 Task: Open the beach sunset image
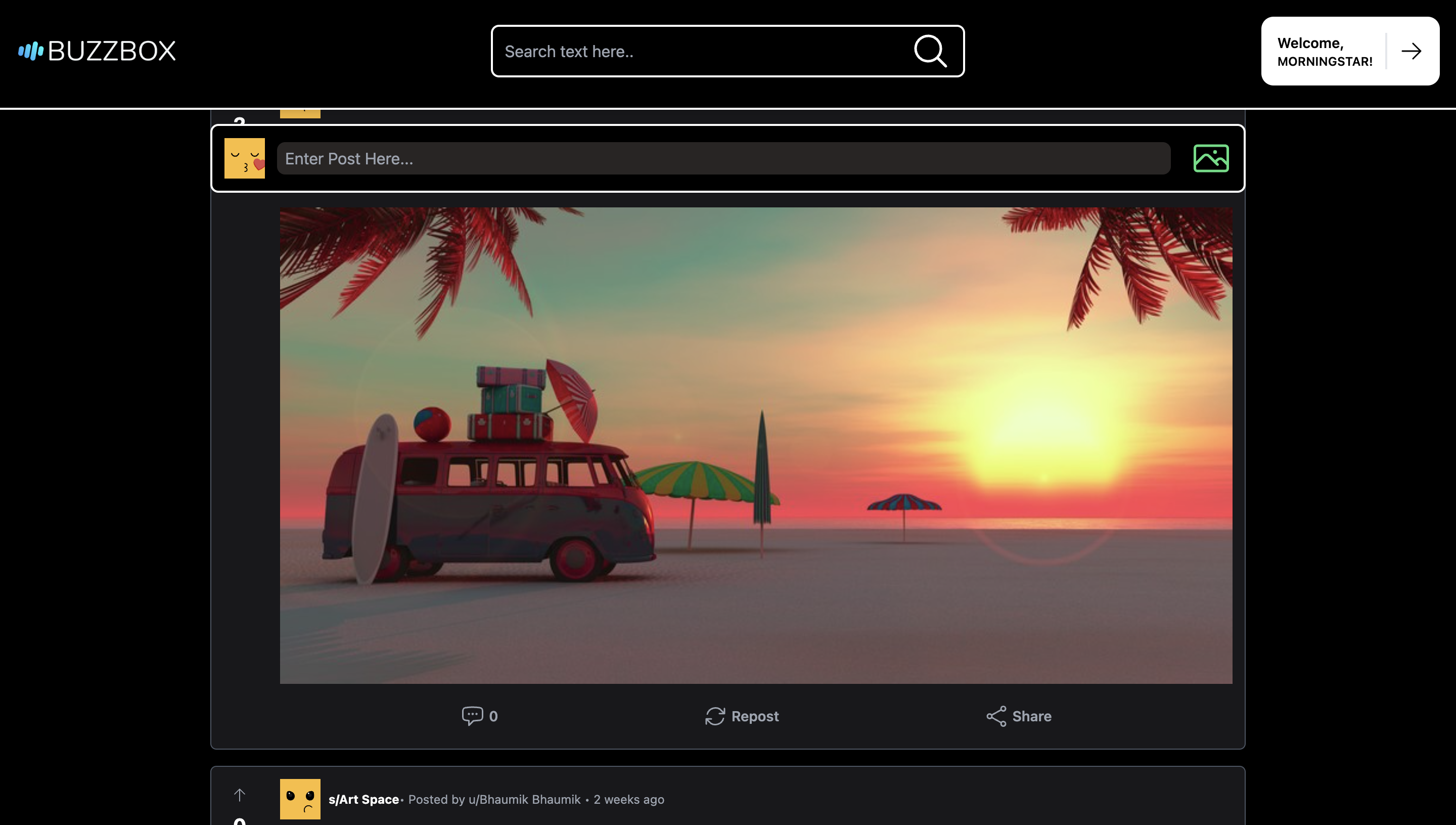click(755, 445)
